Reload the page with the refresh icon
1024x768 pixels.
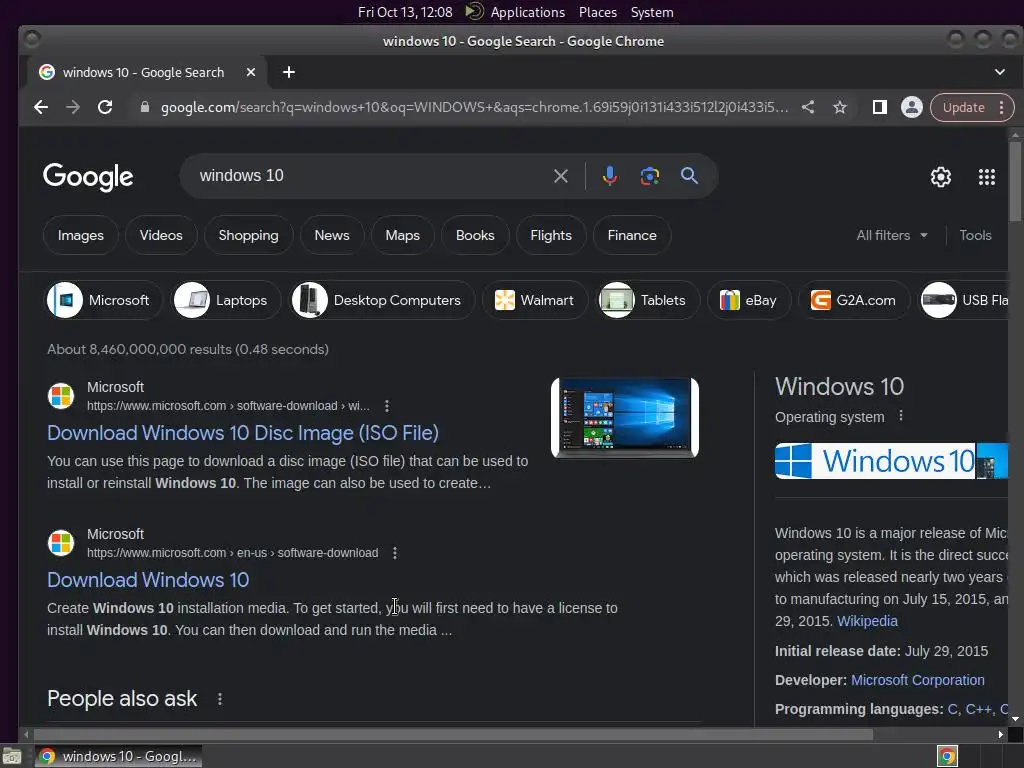point(104,107)
